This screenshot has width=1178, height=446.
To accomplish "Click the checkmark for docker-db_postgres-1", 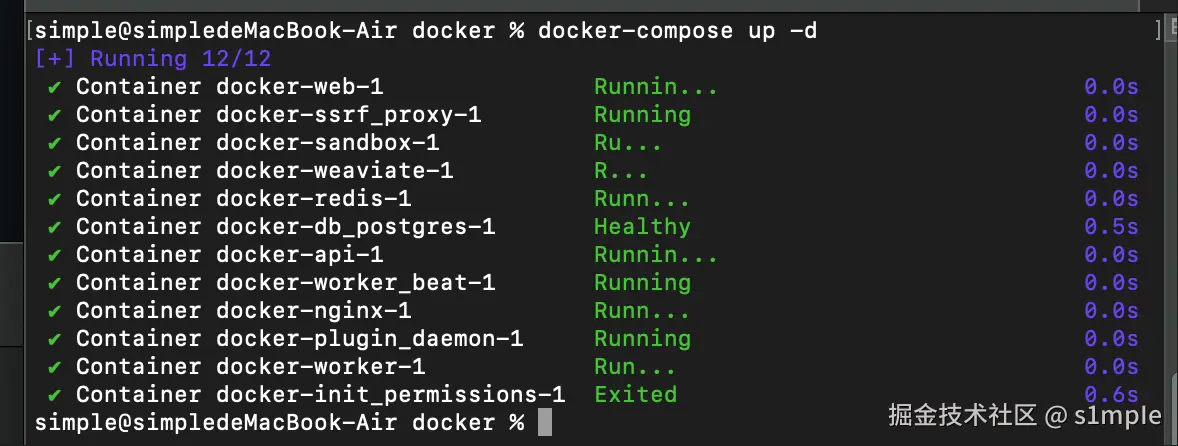I will tap(55, 227).
